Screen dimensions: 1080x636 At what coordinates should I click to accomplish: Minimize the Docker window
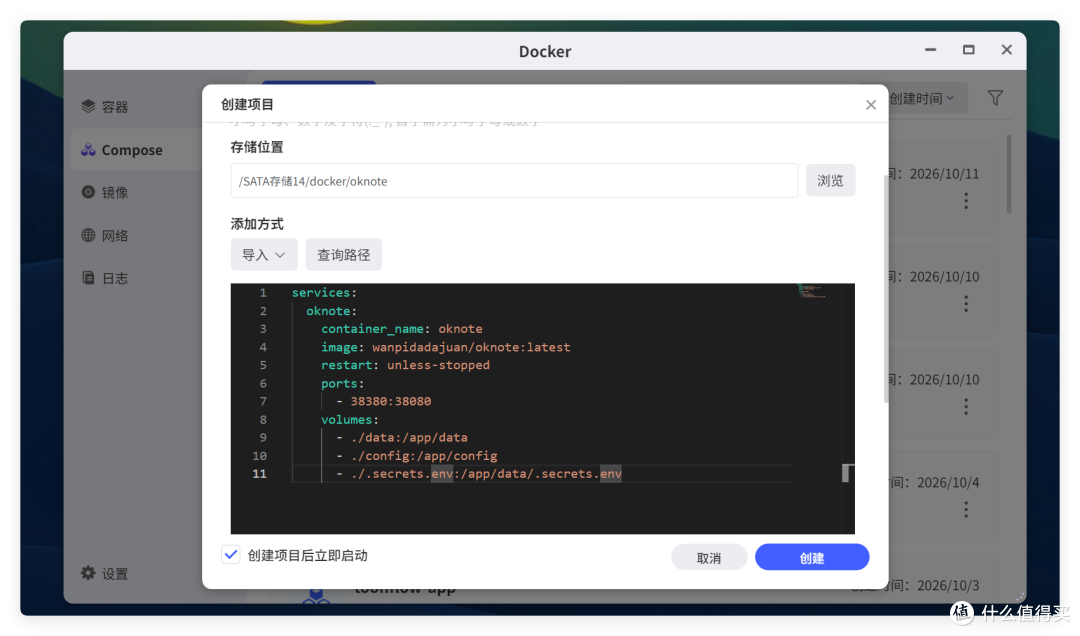click(x=930, y=50)
